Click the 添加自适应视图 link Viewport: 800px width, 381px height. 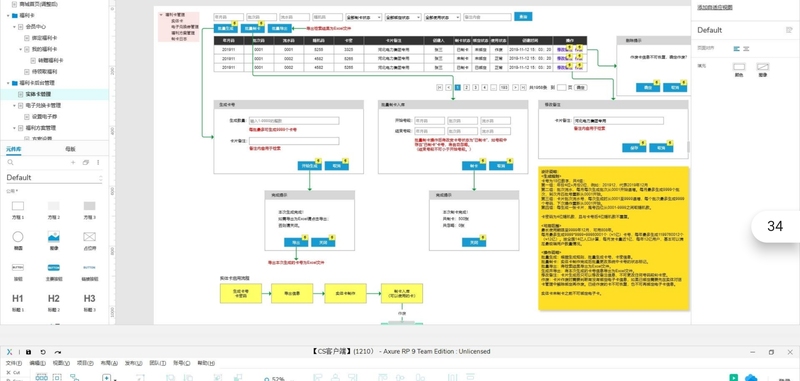coord(715,7)
